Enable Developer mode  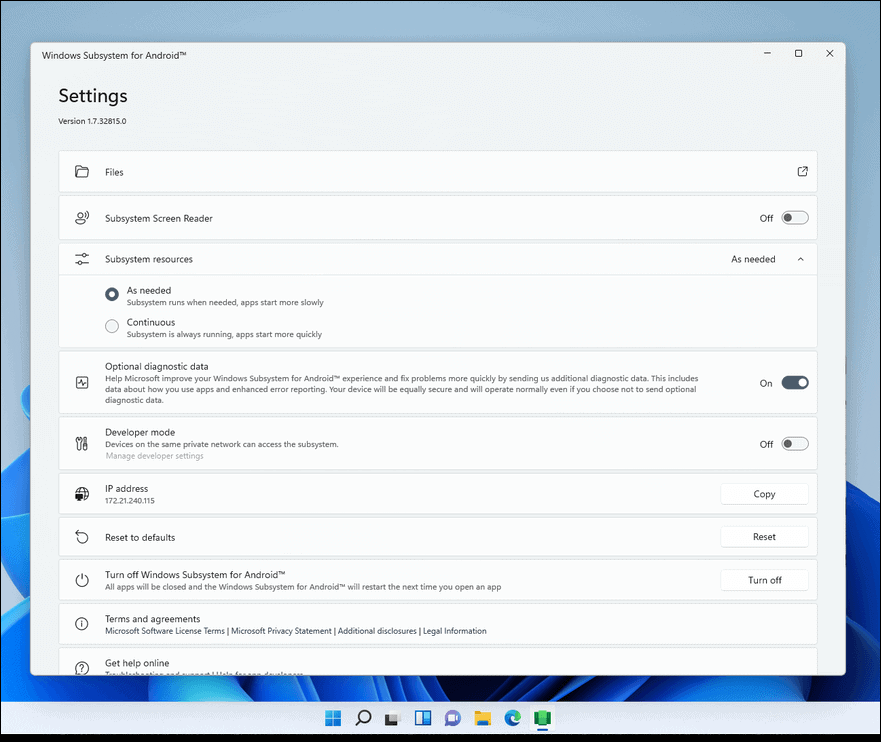point(795,443)
